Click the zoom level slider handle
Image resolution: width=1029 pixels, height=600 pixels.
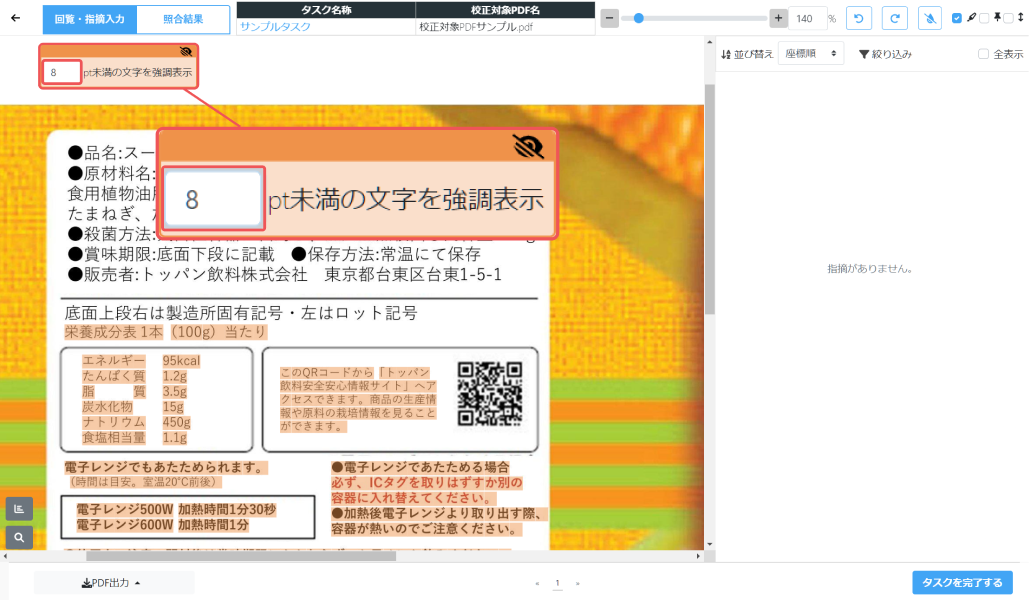pyautogui.click(x=639, y=18)
